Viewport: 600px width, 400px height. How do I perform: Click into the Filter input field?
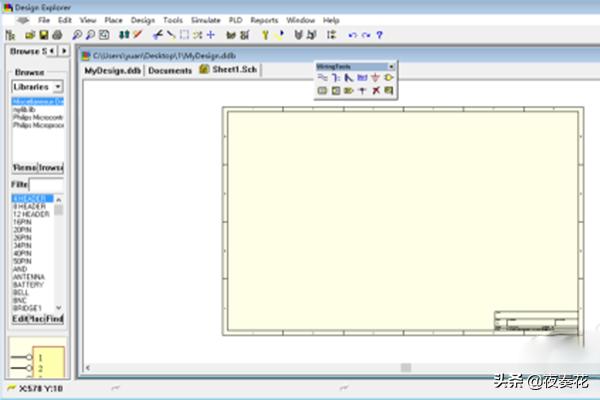tap(46, 185)
